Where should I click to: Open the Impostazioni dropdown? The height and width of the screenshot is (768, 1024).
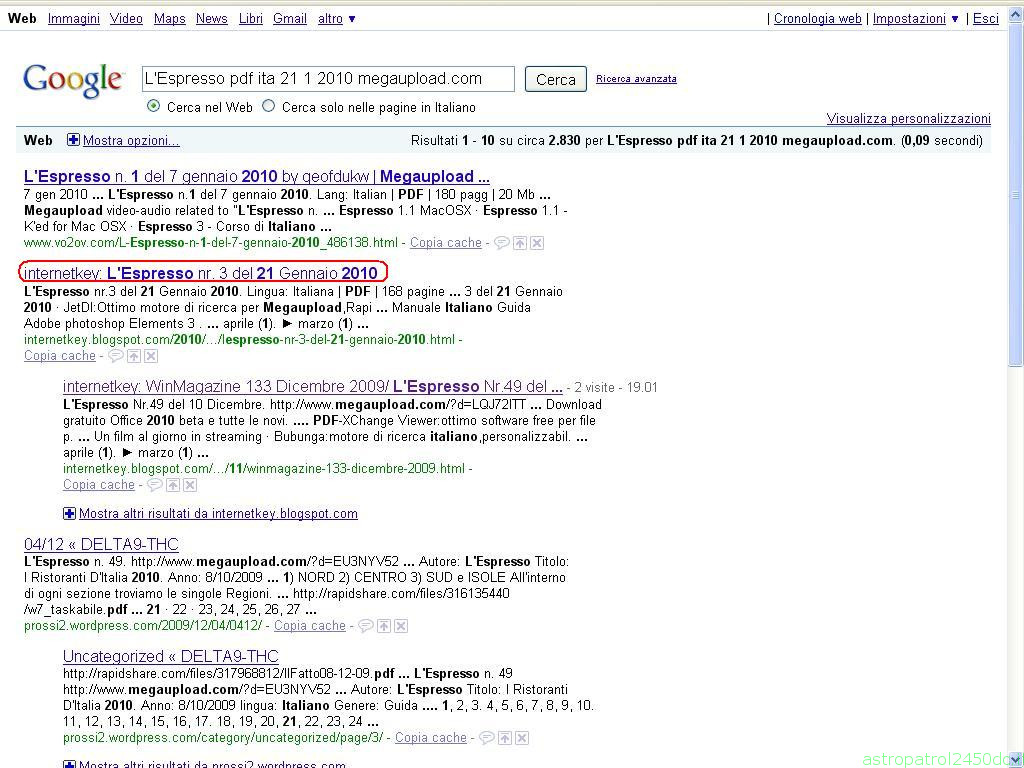click(916, 19)
